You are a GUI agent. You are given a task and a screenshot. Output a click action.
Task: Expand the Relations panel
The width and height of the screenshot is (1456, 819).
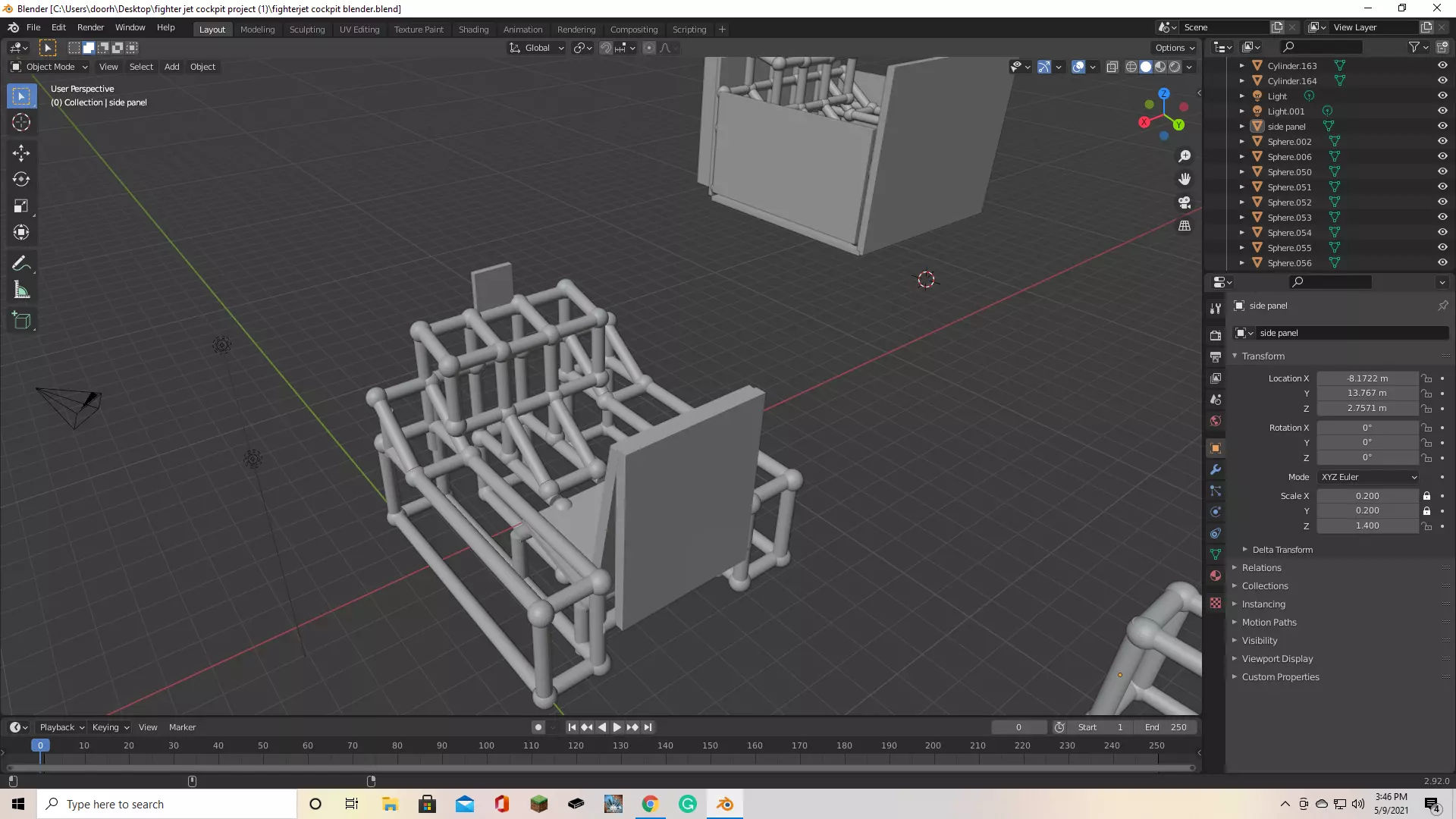click(x=1261, y=568)
